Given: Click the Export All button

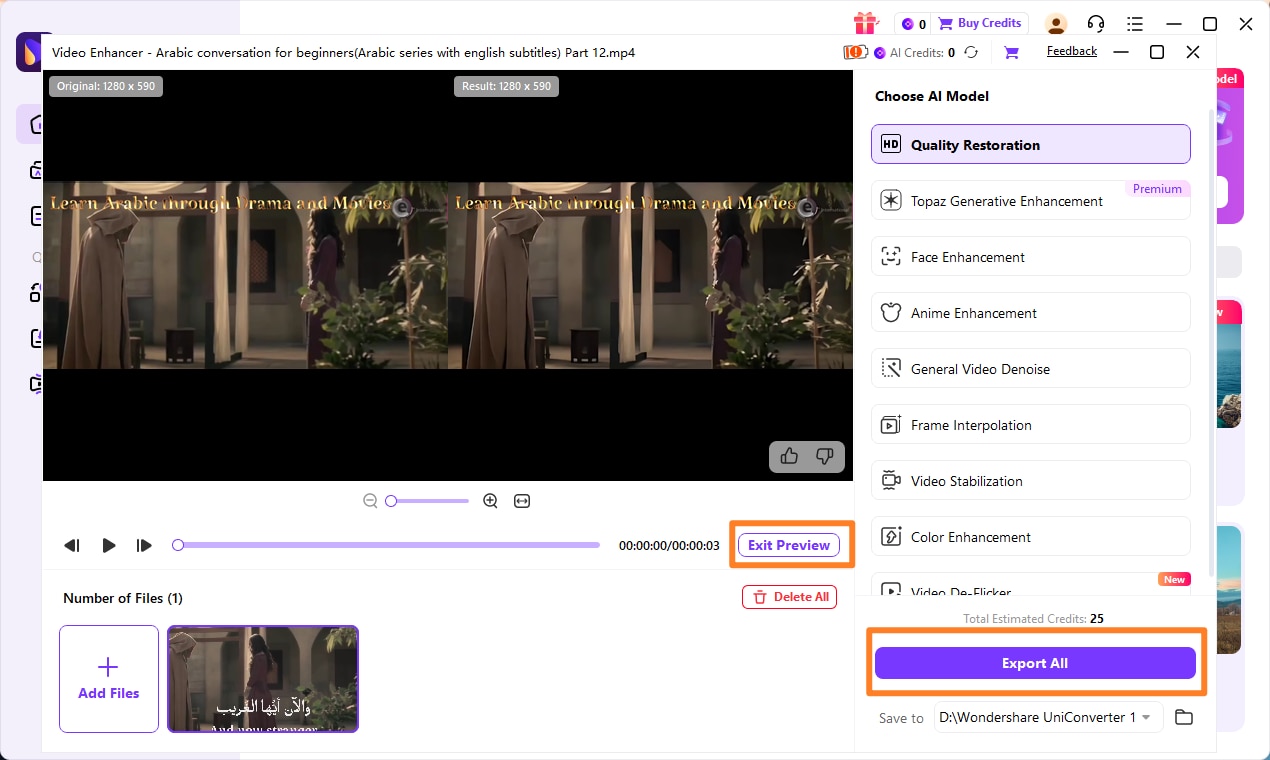Looking at the screenshot, I should (x=1035, y=663).
